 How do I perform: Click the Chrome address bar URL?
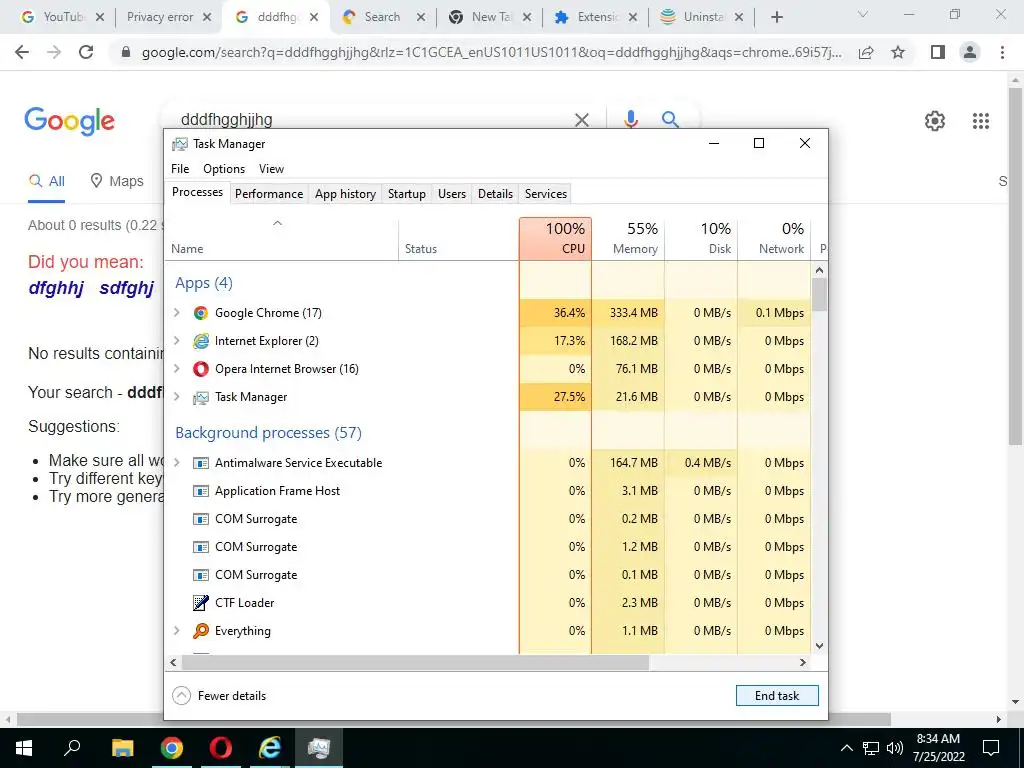[491, 52]
